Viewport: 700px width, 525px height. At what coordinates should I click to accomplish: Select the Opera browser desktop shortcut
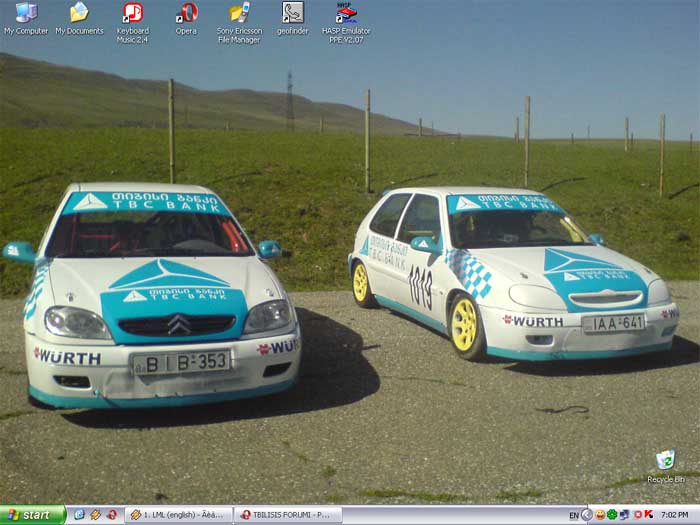pyautogui.click(x=186, y=19)
